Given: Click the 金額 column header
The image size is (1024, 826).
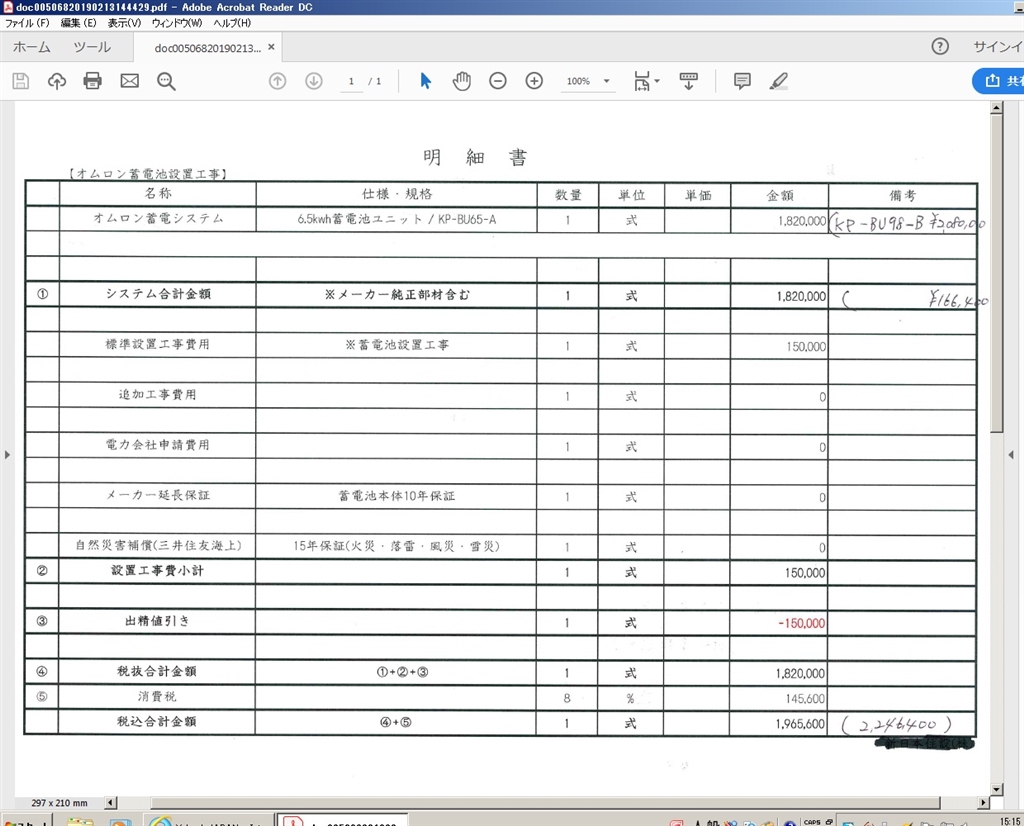Looking at the screenshot, I should click(780, 195).
